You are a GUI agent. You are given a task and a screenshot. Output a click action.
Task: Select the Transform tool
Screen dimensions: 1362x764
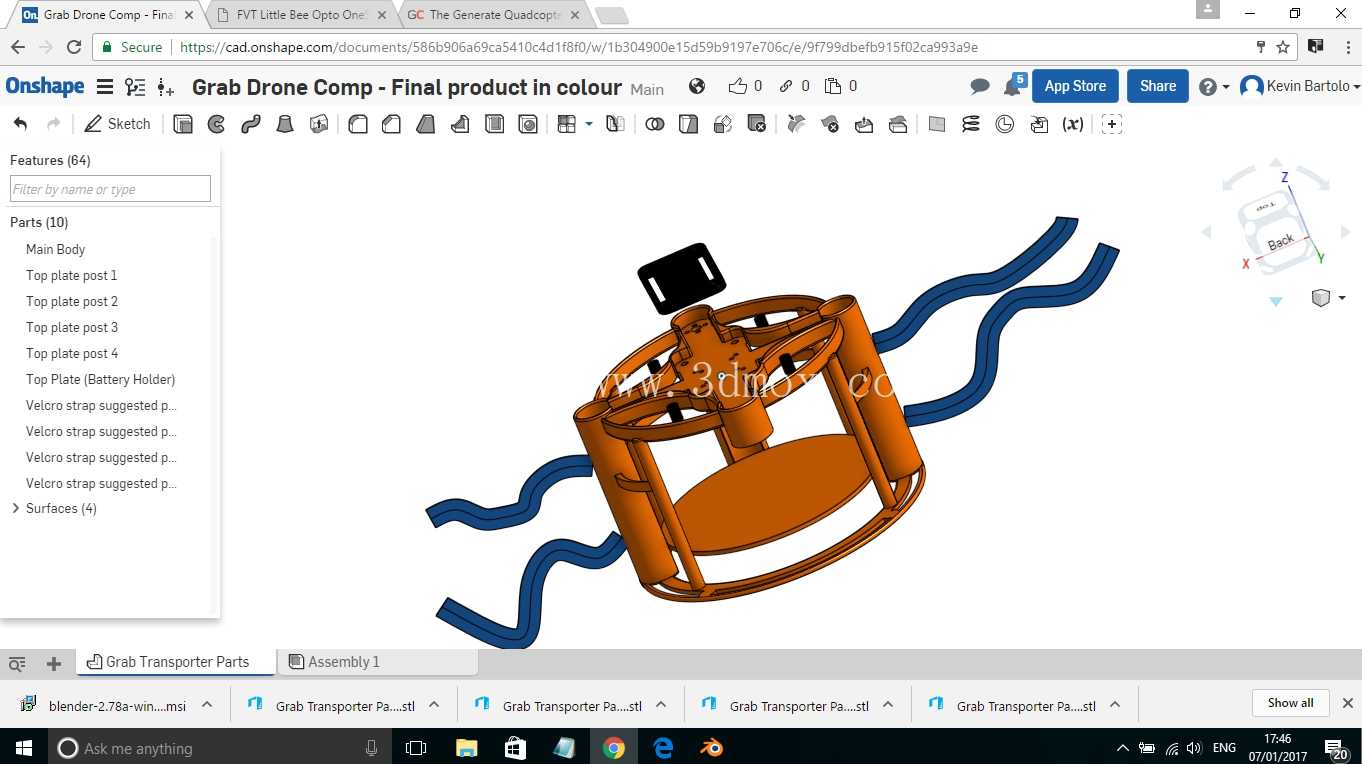723,124
